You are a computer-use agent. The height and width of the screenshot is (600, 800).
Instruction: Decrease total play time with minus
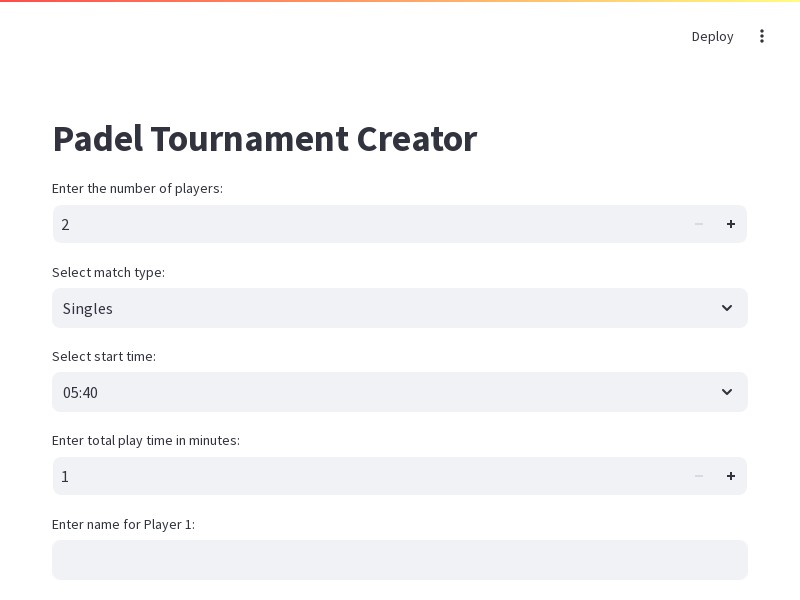pos(699,476)
